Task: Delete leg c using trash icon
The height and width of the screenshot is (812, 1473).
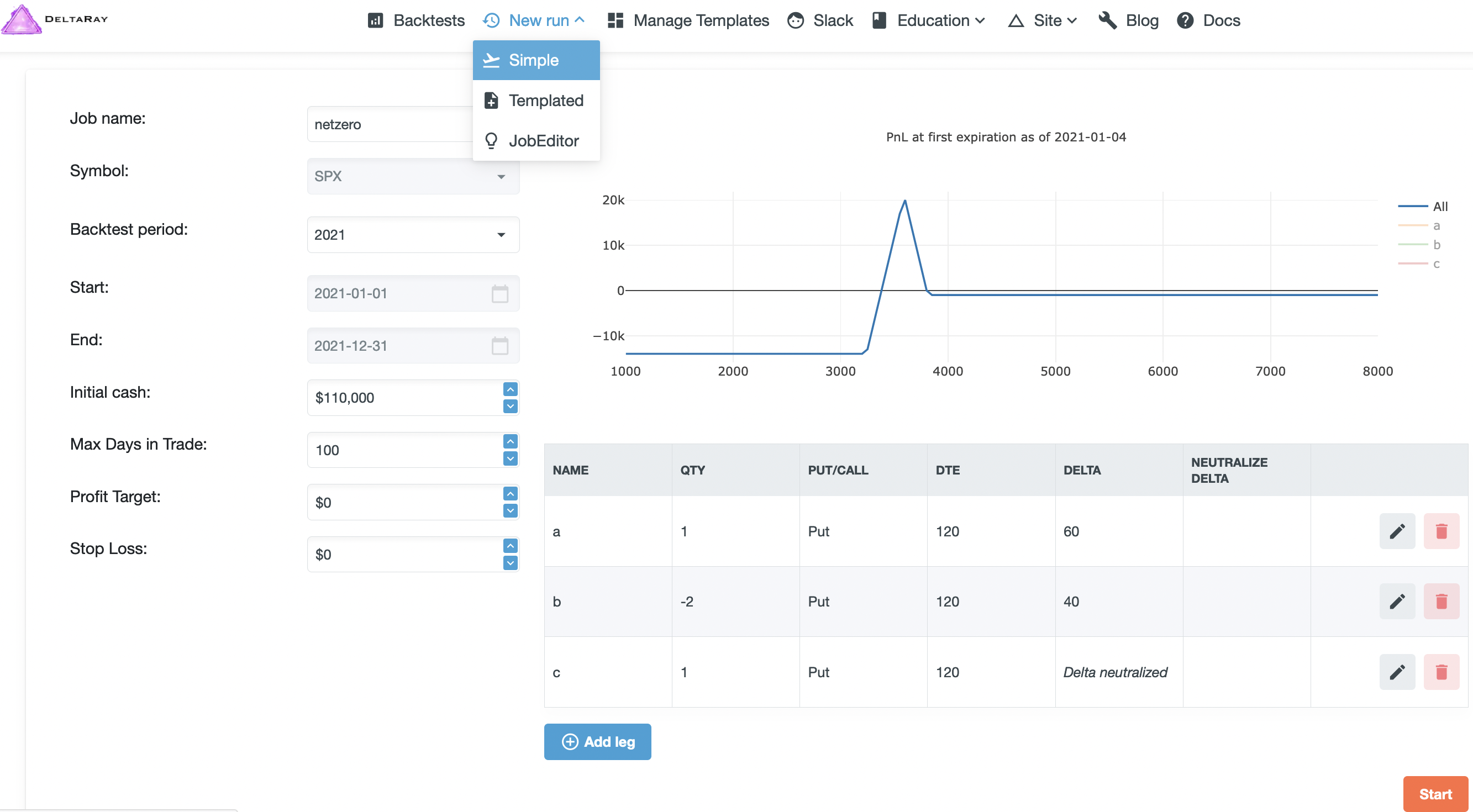Action: 1440,672
